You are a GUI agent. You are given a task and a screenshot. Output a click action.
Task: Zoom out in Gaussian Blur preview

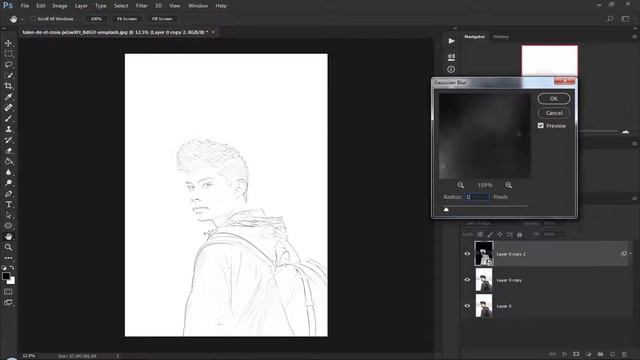[x=460, y=185]
